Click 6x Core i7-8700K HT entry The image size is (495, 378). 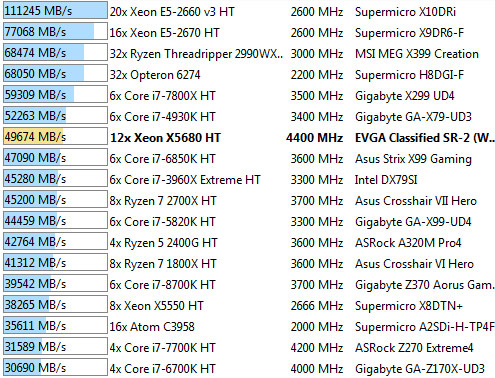click(x=162, y=285)
